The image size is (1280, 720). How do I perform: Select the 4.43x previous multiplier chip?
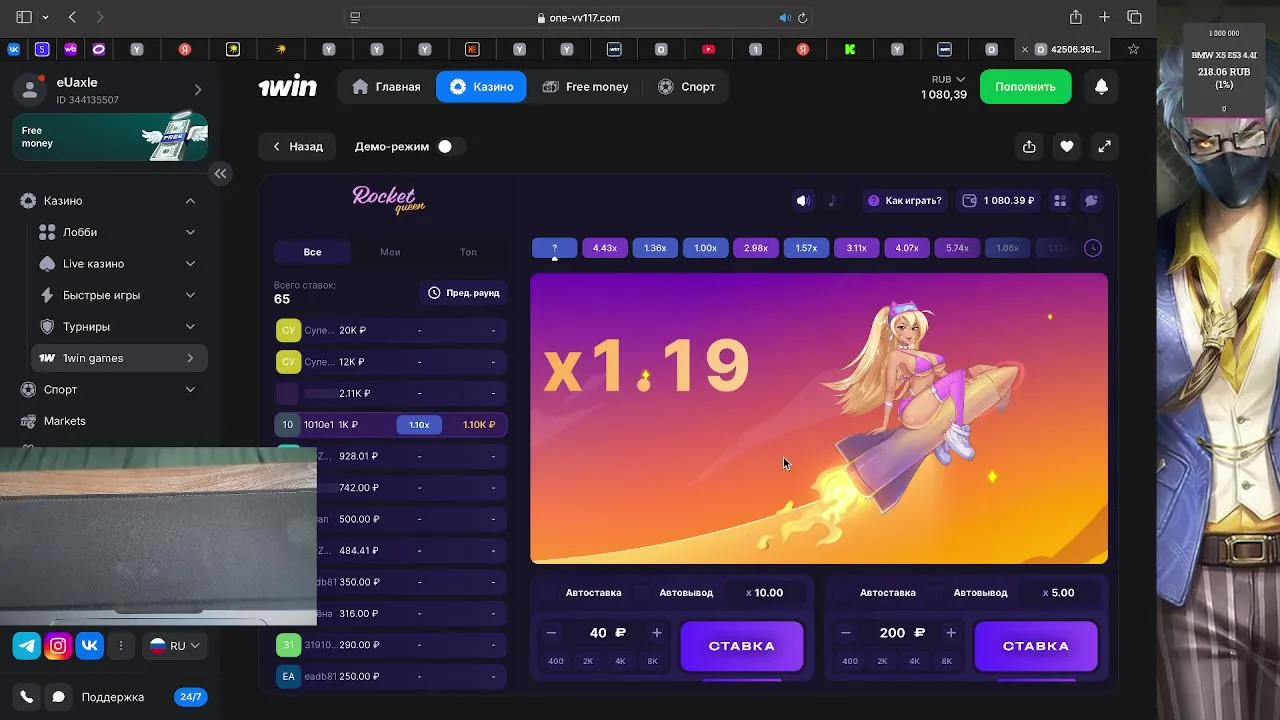[605, 248]
